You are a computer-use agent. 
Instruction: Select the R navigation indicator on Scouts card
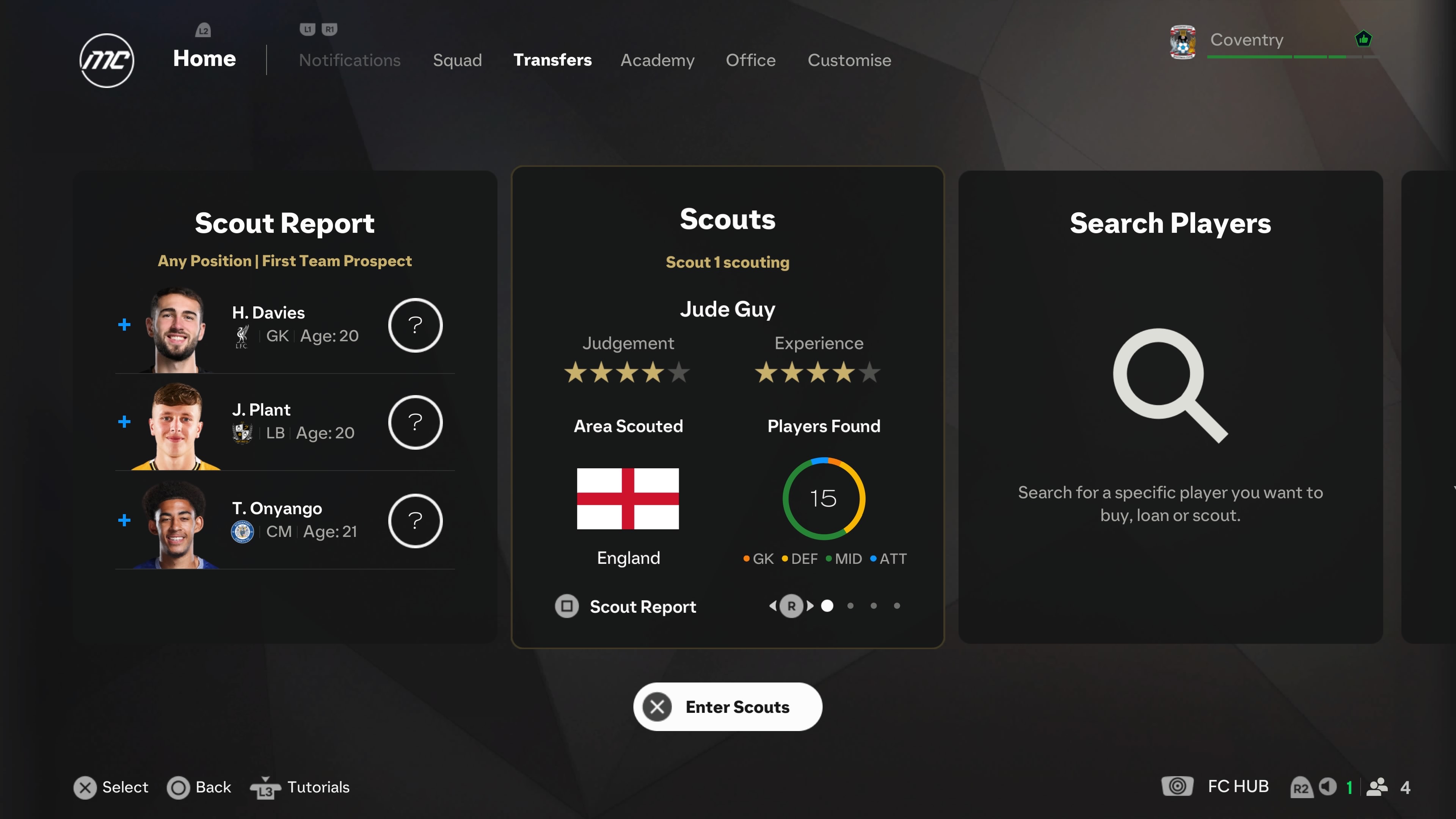coord(791,605)
